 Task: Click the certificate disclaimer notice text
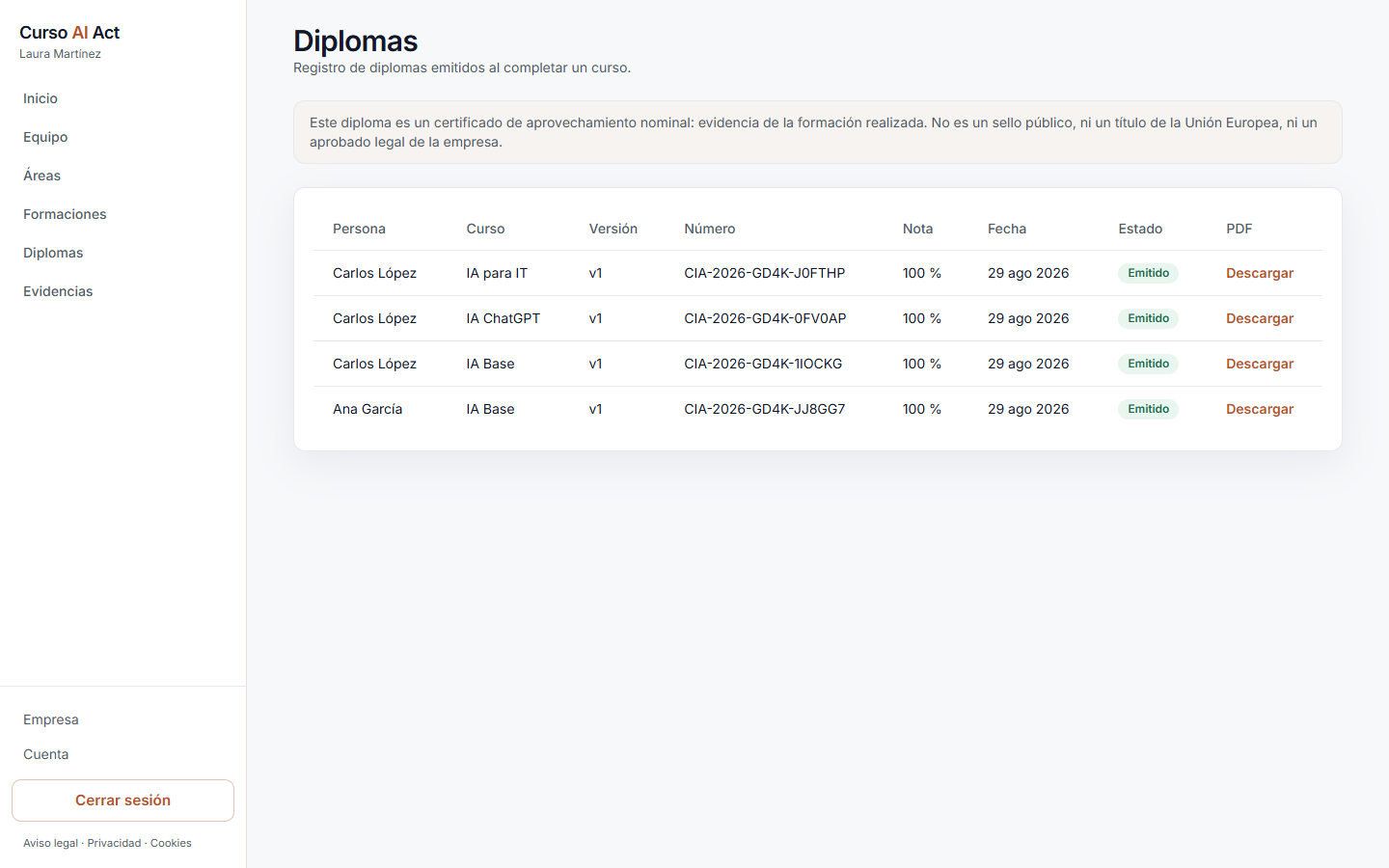coord(818,132)
